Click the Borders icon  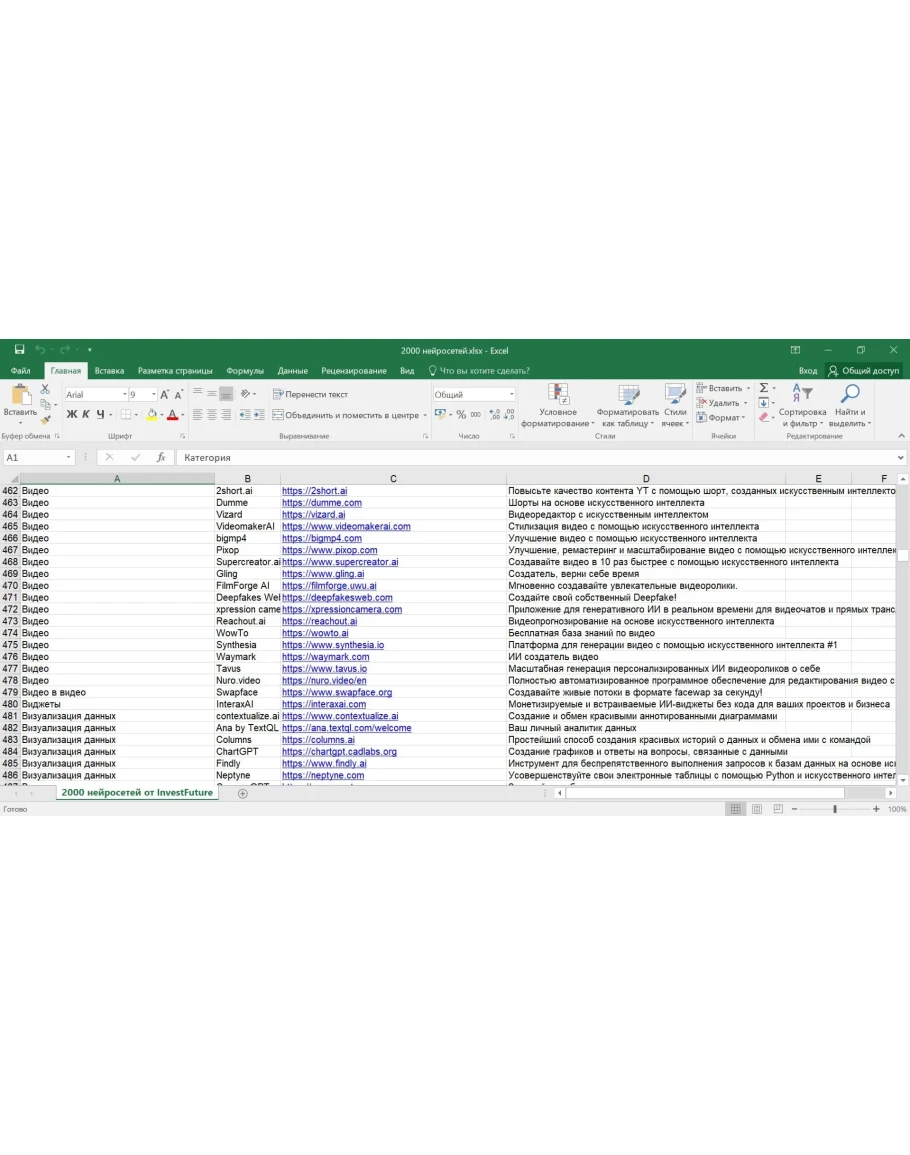(x=126, y=415)
